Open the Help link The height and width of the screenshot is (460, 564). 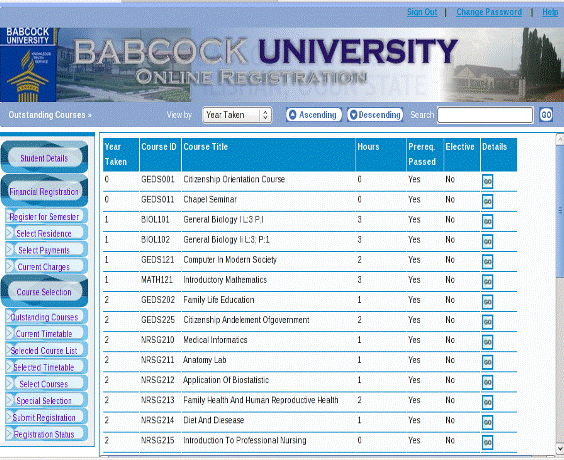click(x=550, y=12)
